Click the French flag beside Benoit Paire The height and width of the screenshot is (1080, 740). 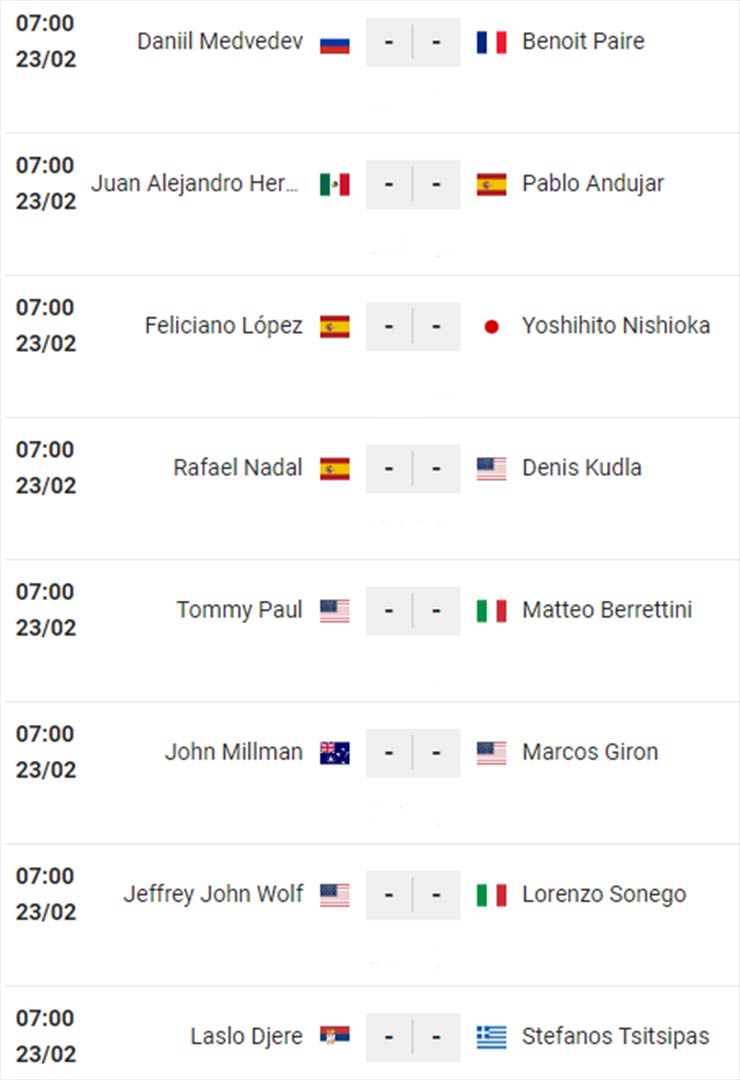coord(491,43)
